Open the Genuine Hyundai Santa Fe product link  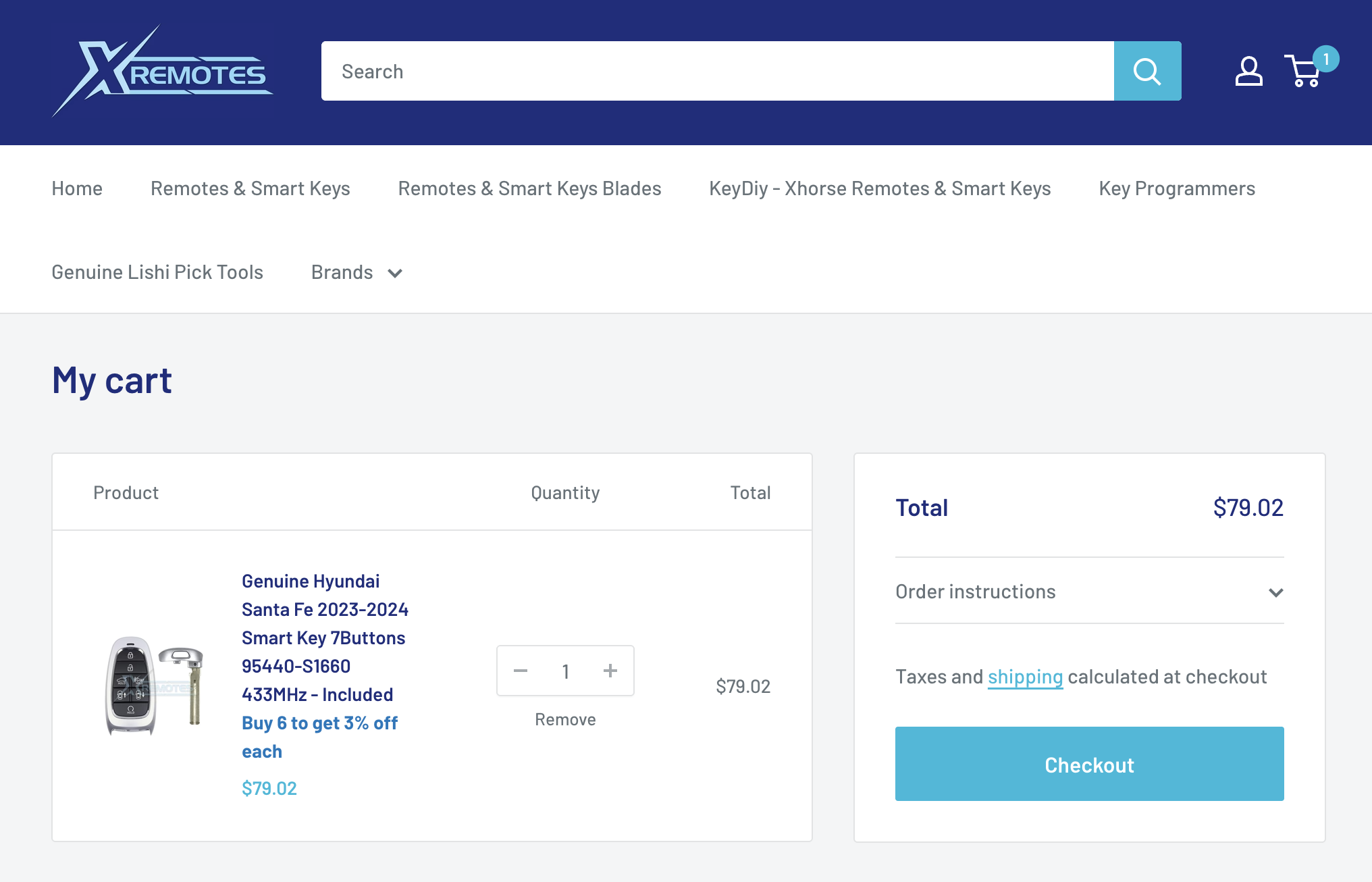325,638
